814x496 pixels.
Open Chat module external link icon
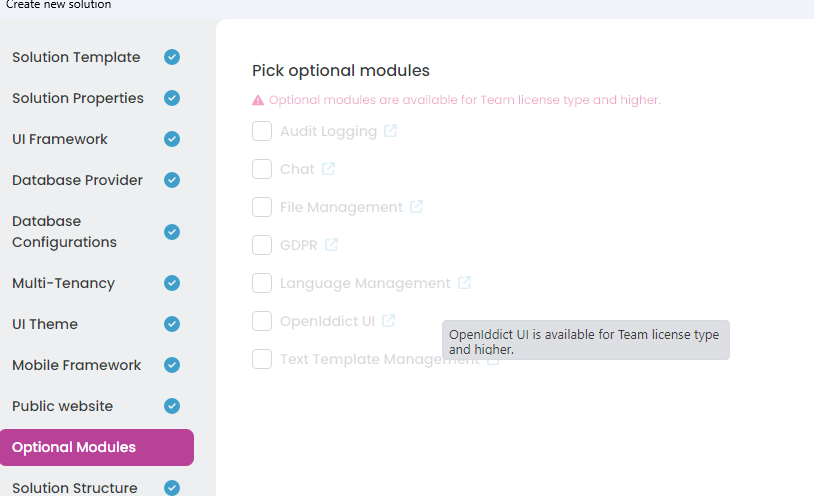tap(328, 169)
